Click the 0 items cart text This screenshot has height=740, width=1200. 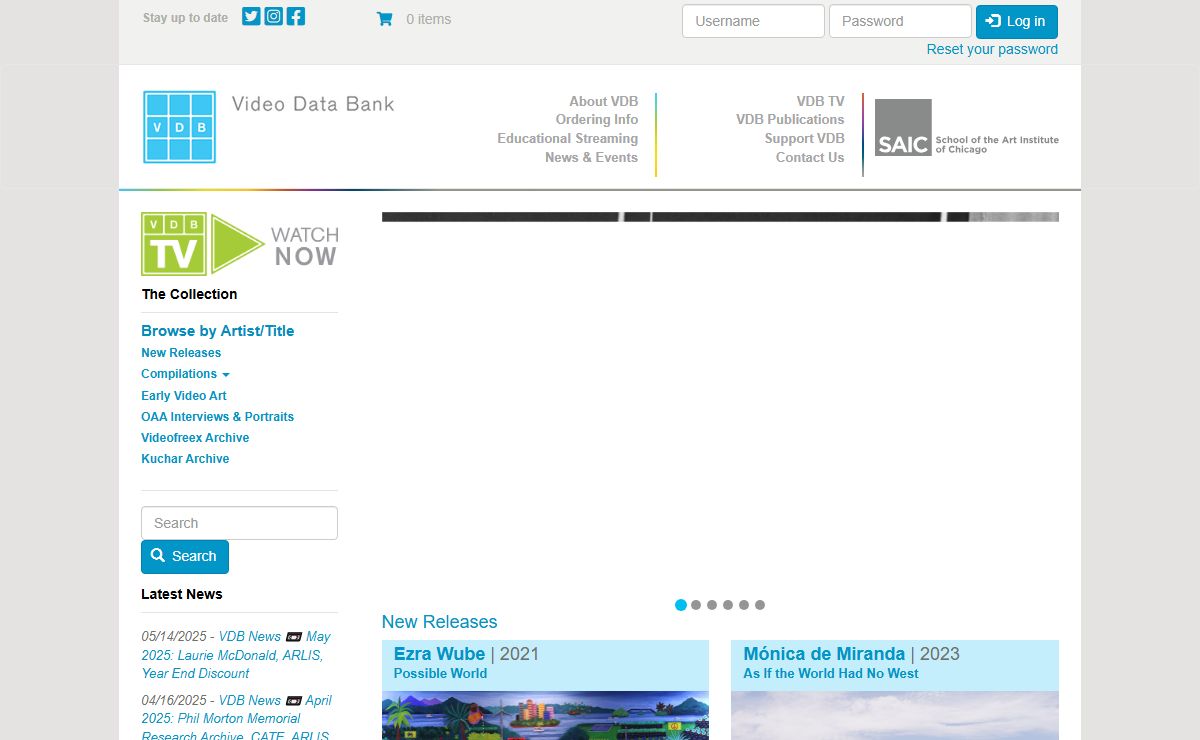[x=428, y=19]
